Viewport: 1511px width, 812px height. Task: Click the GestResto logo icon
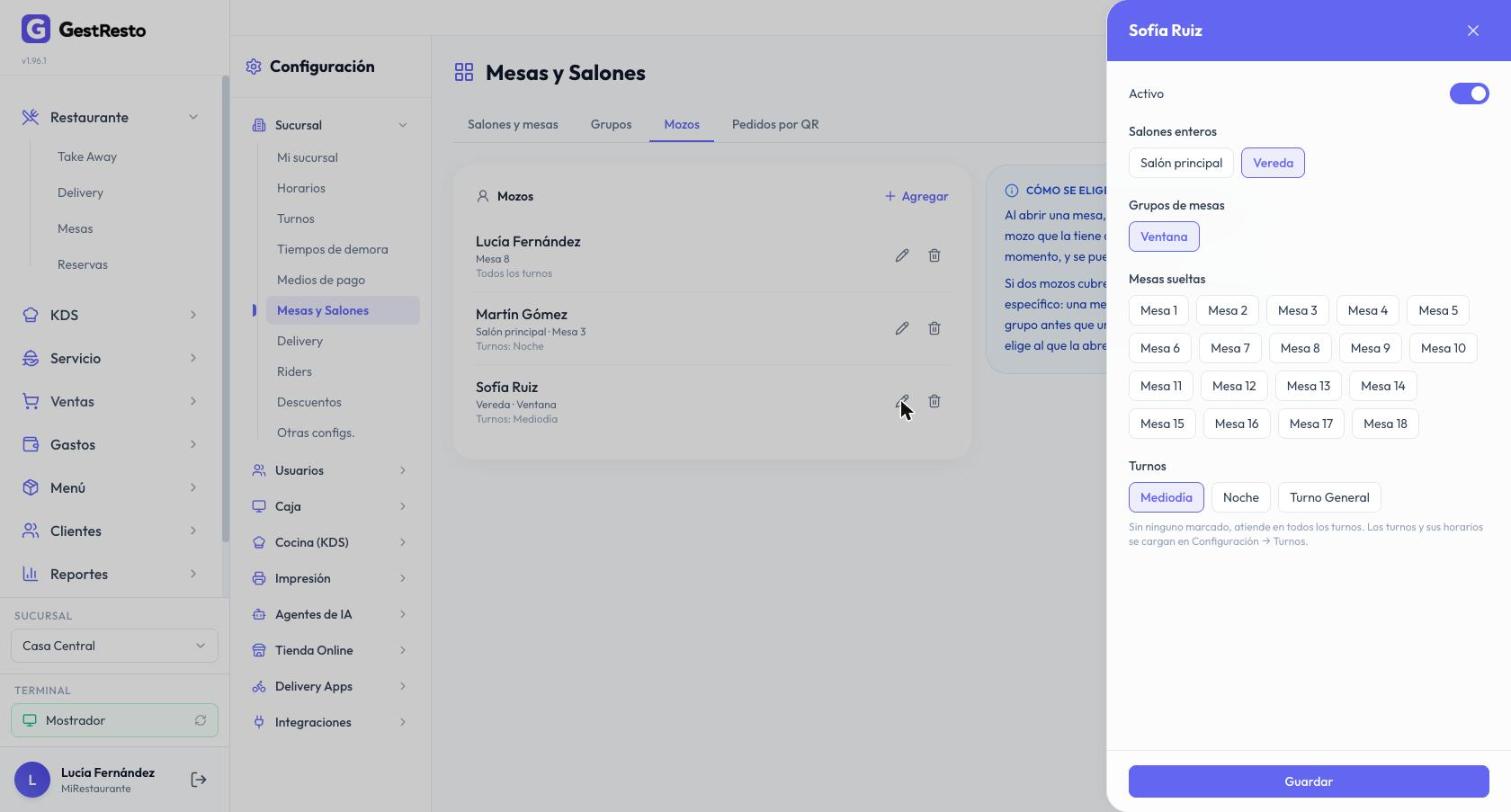point(35,29)
